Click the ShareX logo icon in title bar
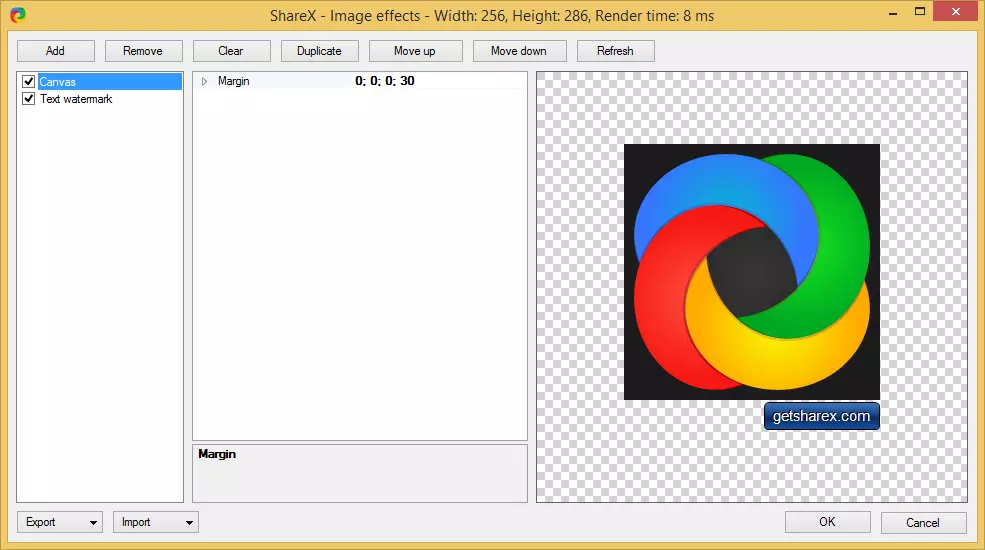The width and height of the screenshot is (985, 550). click(18, 15)
